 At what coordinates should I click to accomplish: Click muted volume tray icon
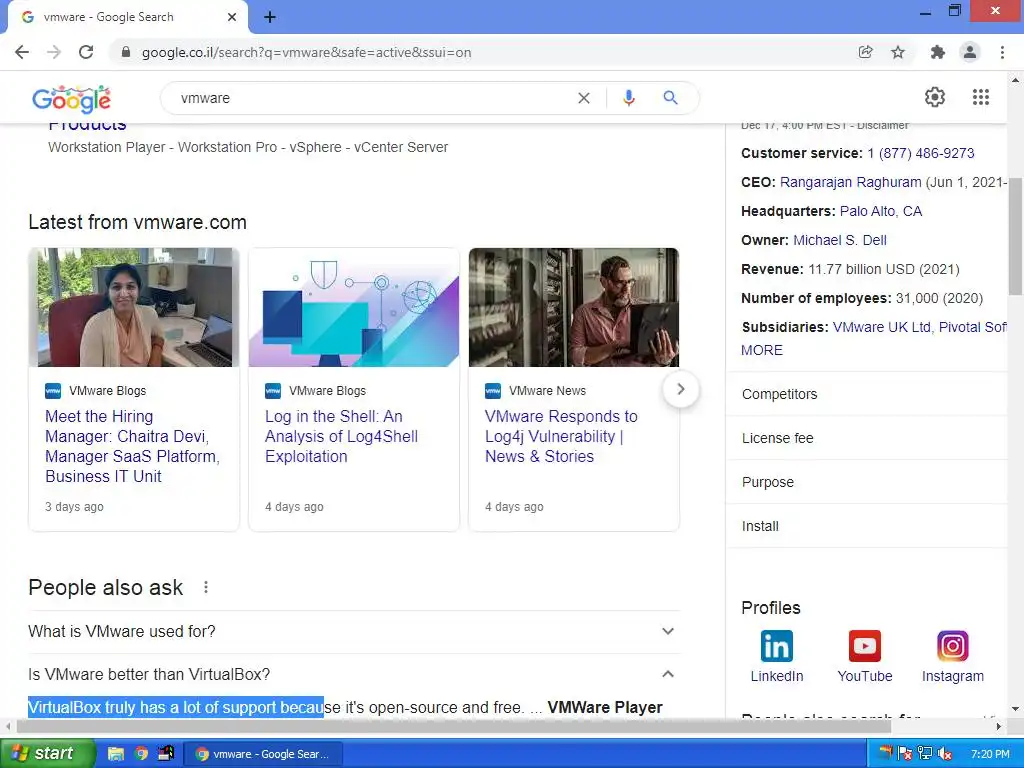coord(944,754)
